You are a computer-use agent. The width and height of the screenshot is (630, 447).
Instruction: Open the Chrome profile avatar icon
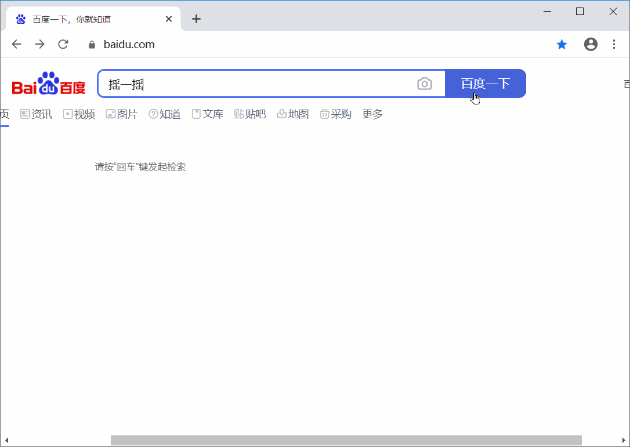591,44
